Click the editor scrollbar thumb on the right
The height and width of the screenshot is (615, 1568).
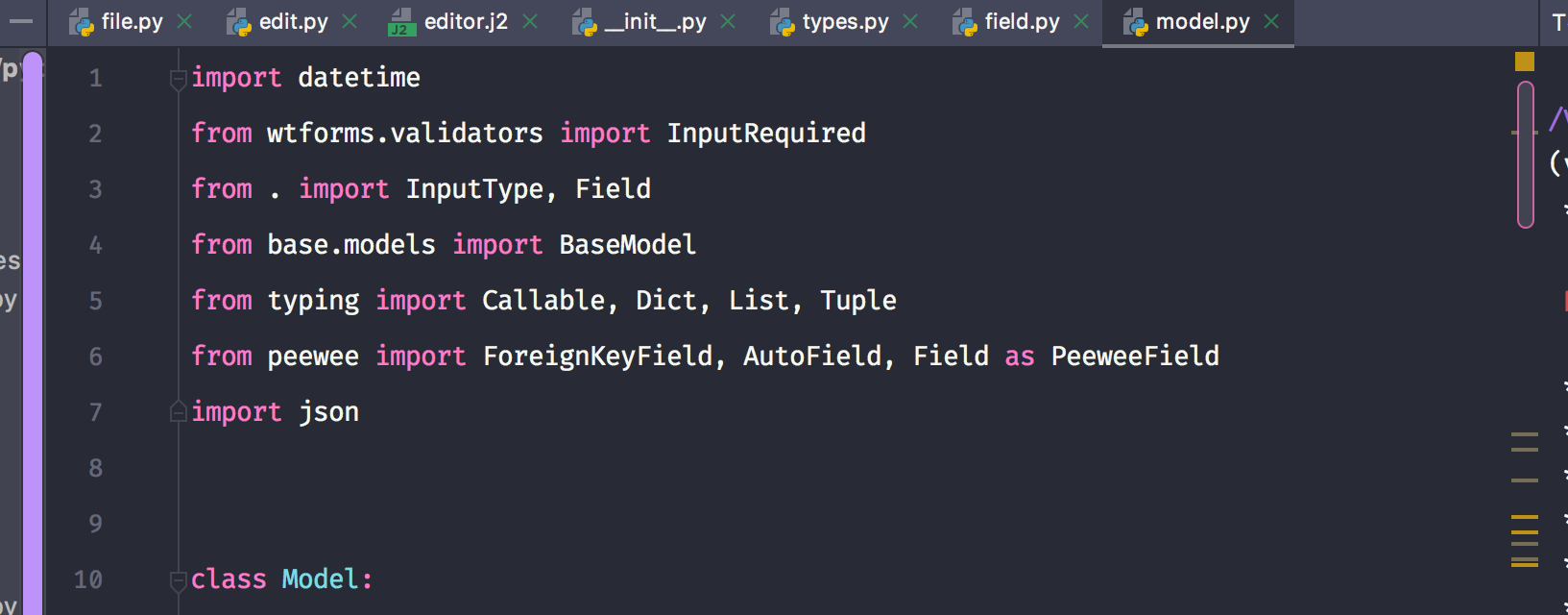[1526, 154]
